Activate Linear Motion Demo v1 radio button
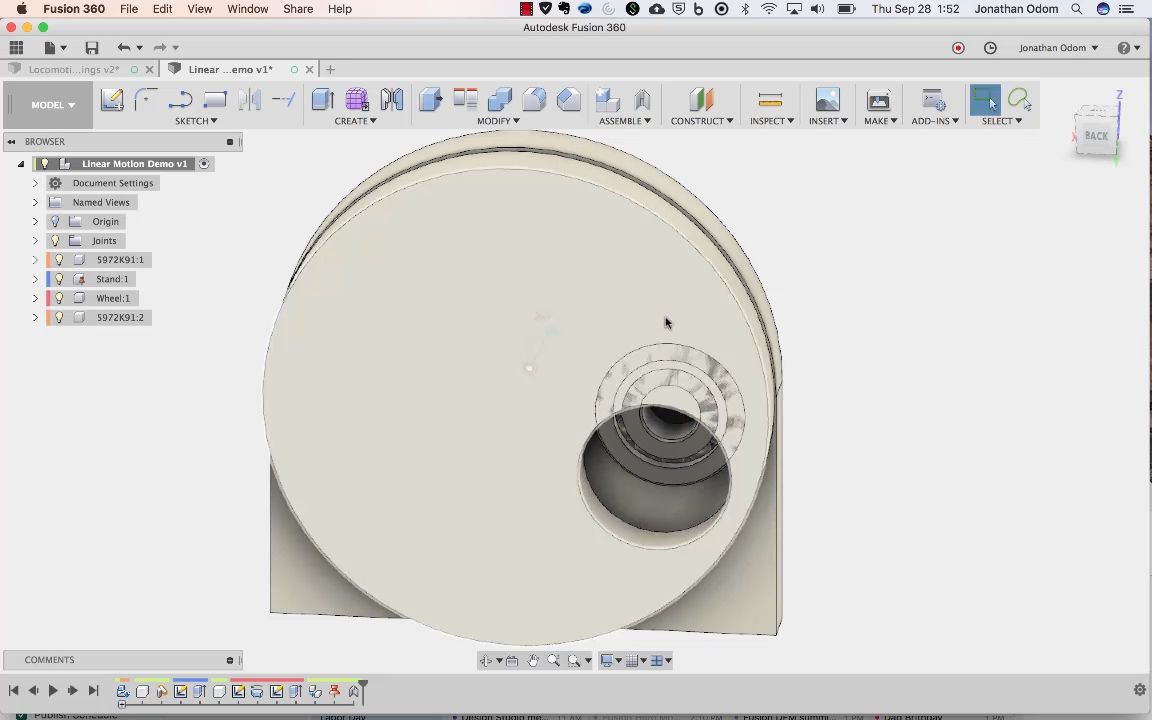The image size is (1152, 720). pyautogui.click(x=204, y=164)
